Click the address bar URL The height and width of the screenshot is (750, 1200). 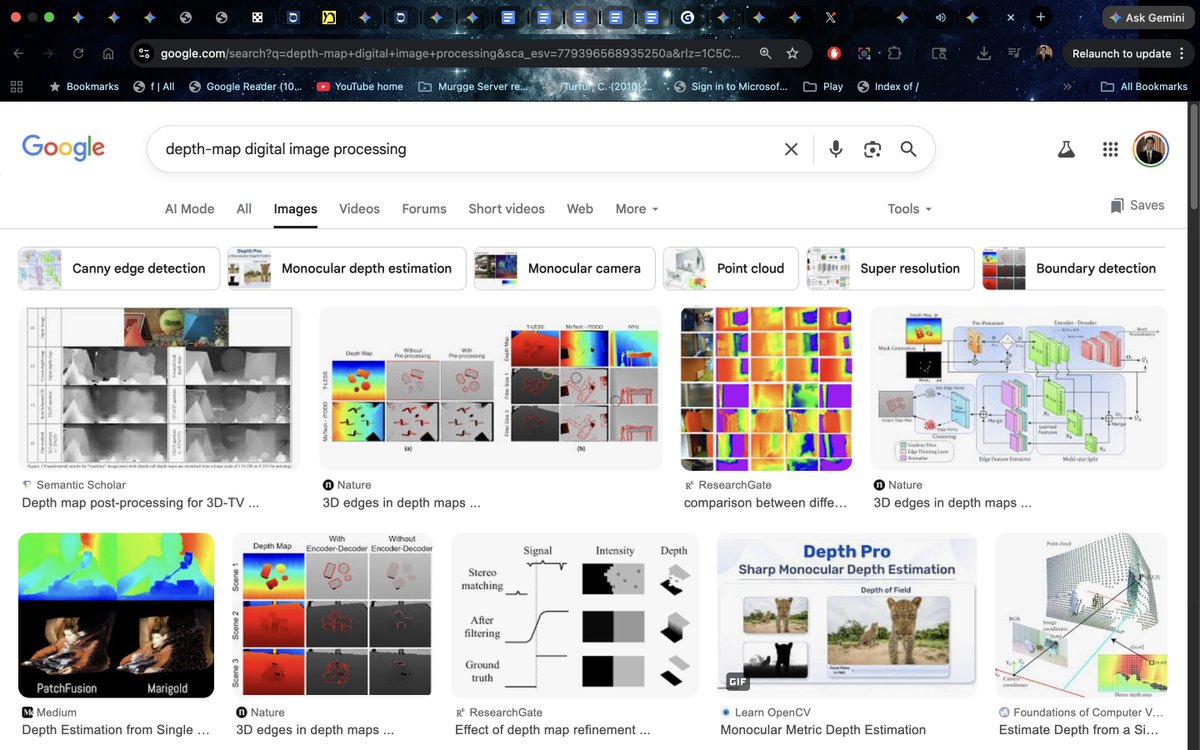(x=450, y=53)
